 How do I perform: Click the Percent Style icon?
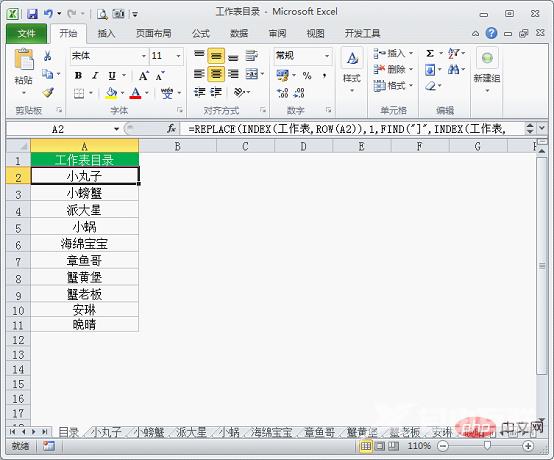(307, 75)
